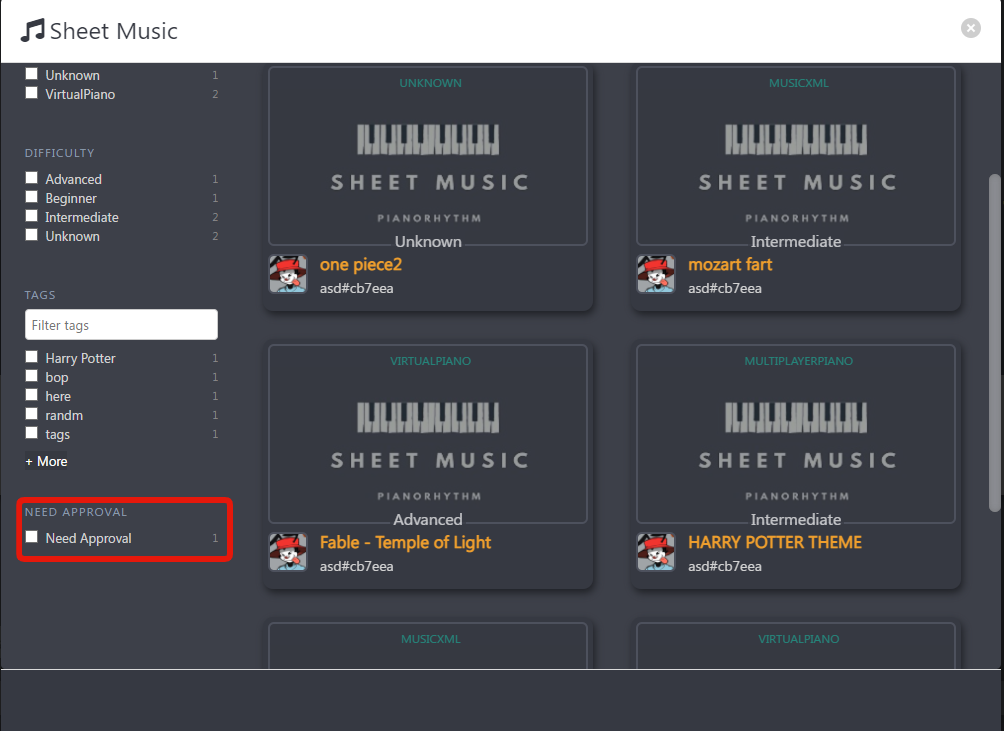Open Fable - Temple of Light title link
Image resolution: width=1004 pixels, height=731 pixels.
pos(405,543)
